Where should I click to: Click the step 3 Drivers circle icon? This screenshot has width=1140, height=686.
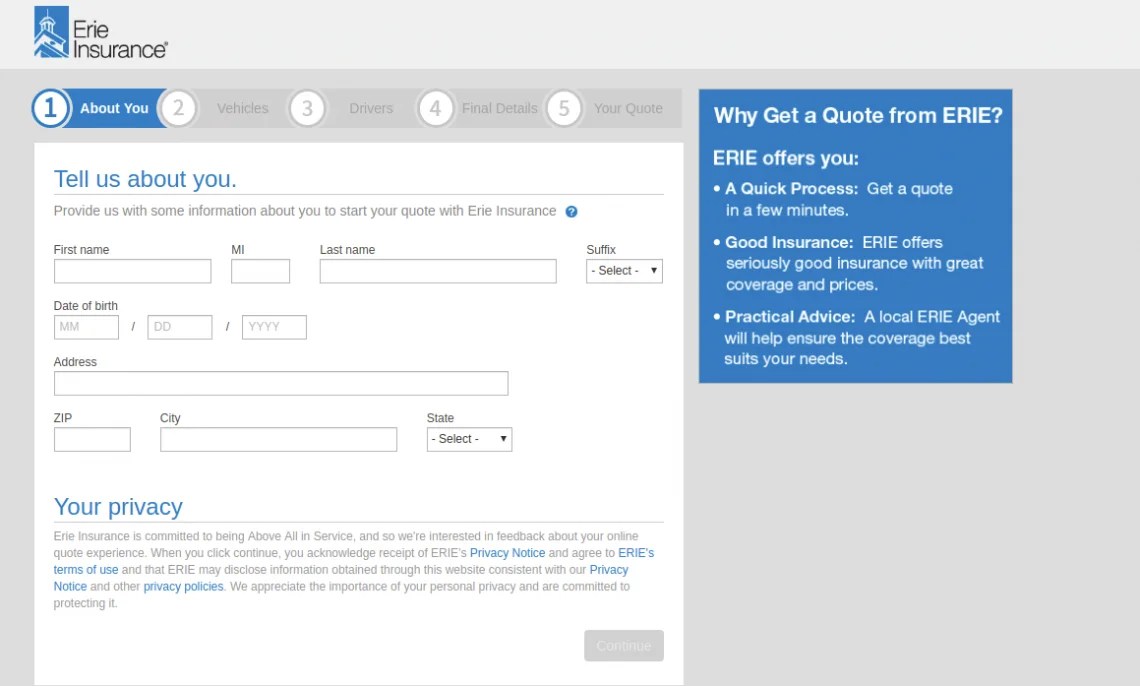click(x=307, y=108)
